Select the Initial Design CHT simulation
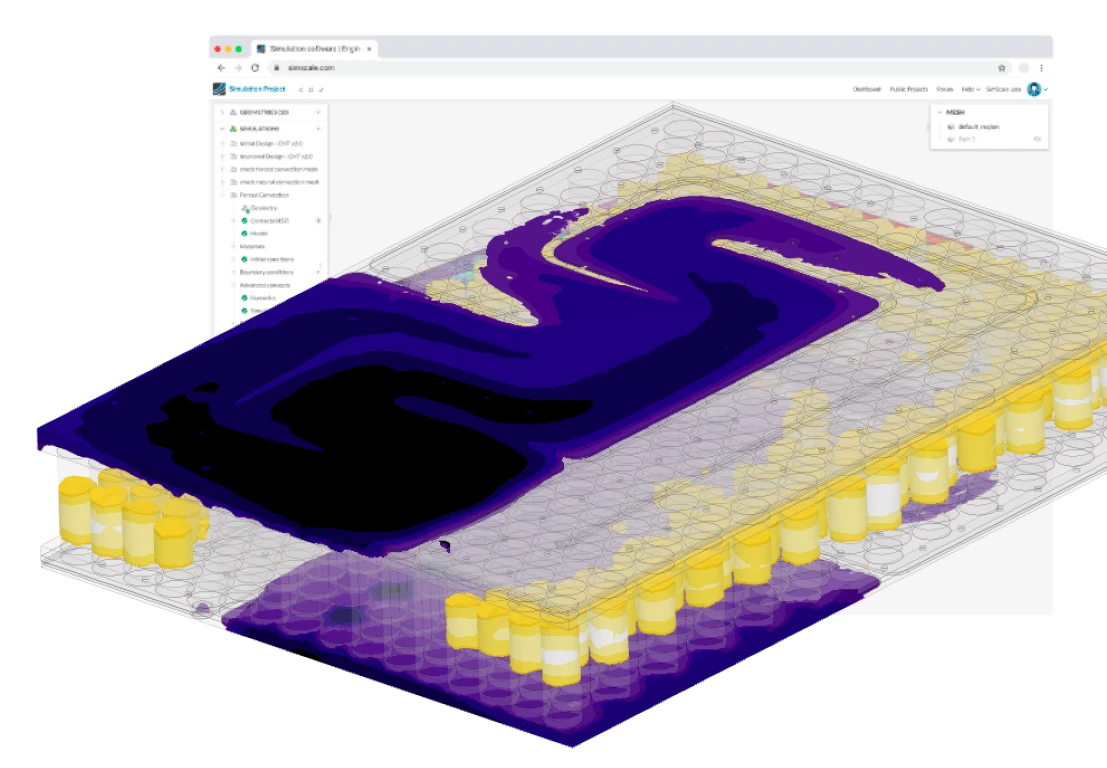 tap(271, 143)
